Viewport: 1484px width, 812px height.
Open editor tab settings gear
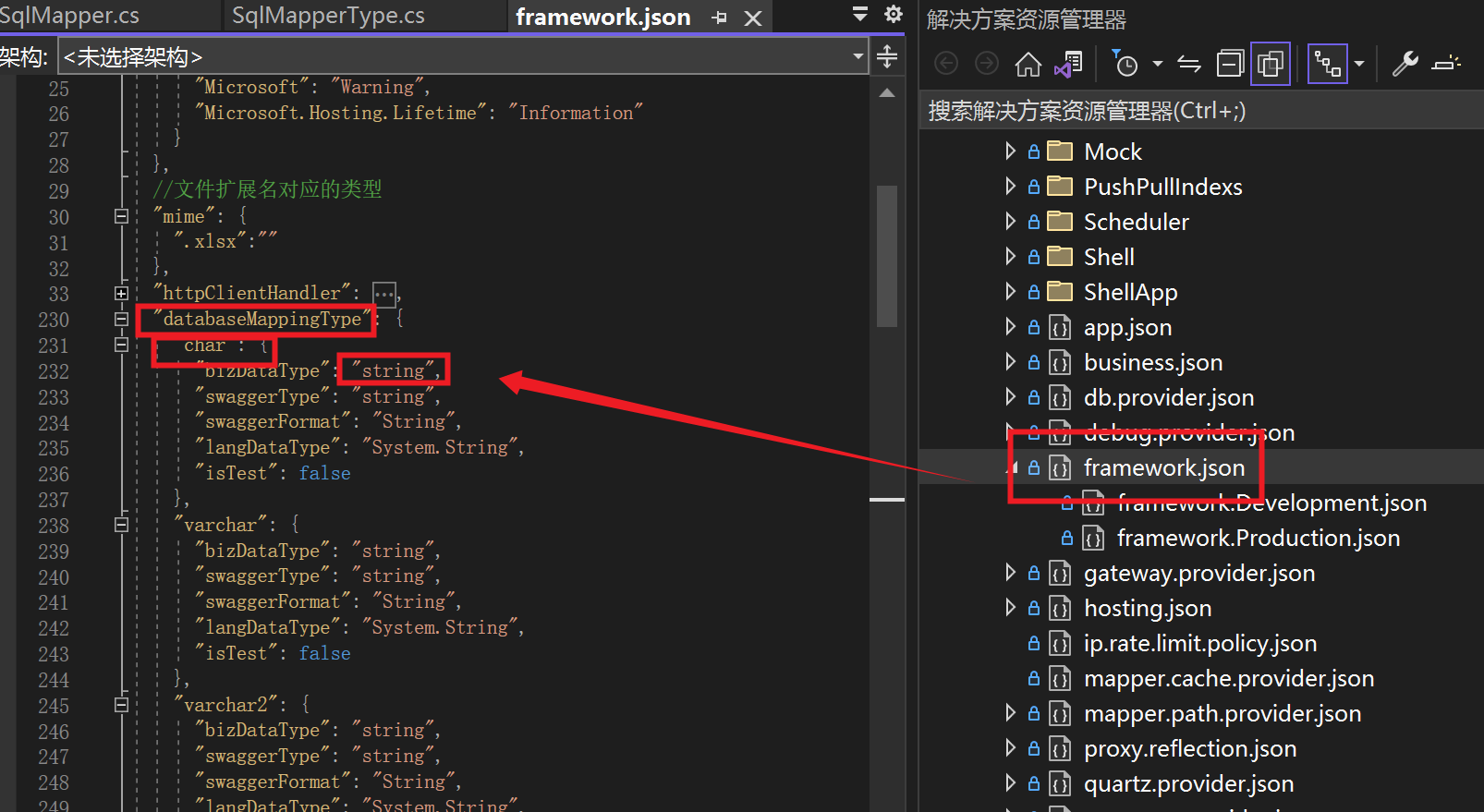click(893, 14)
